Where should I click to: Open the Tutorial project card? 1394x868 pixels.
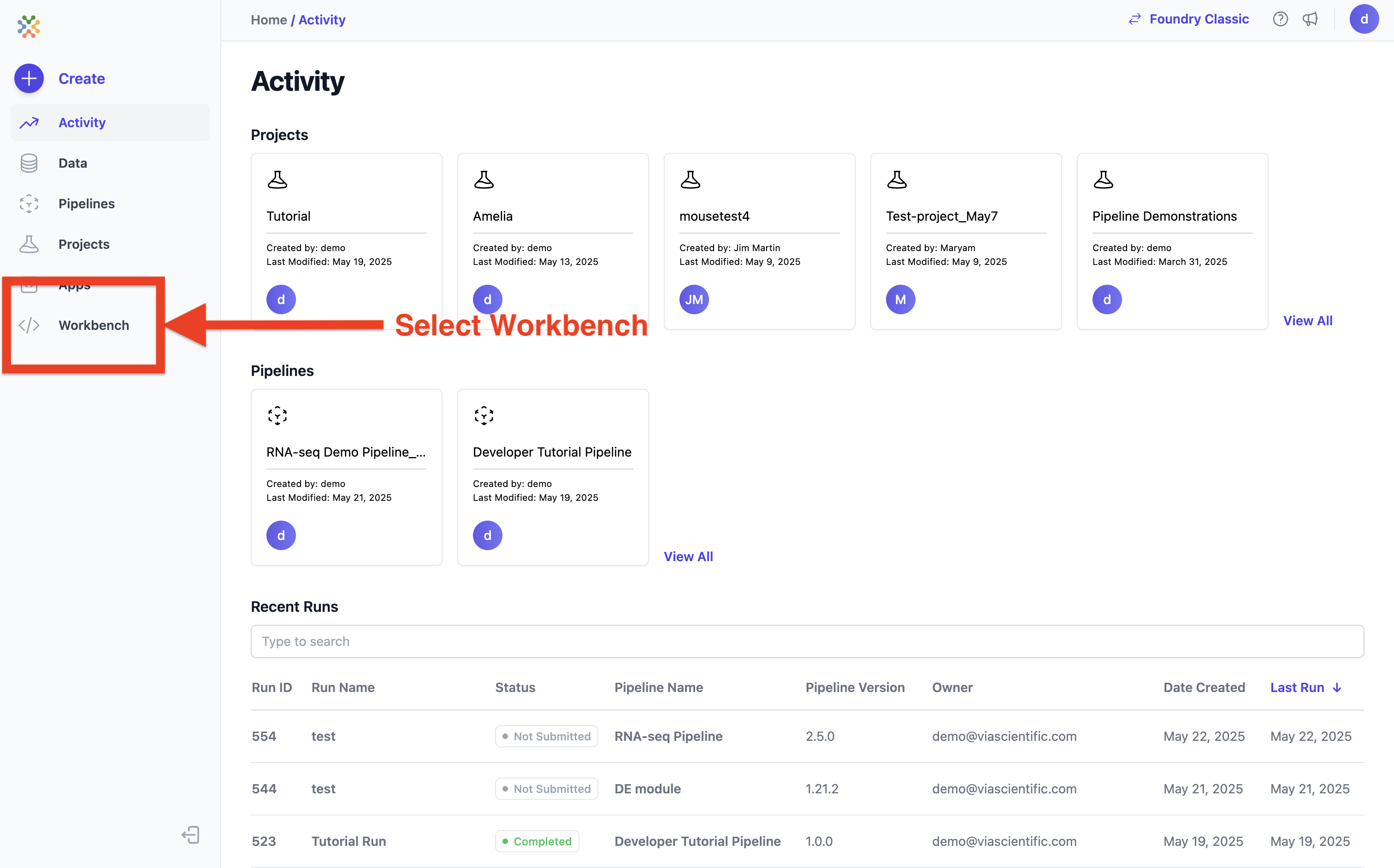point(346,241)
